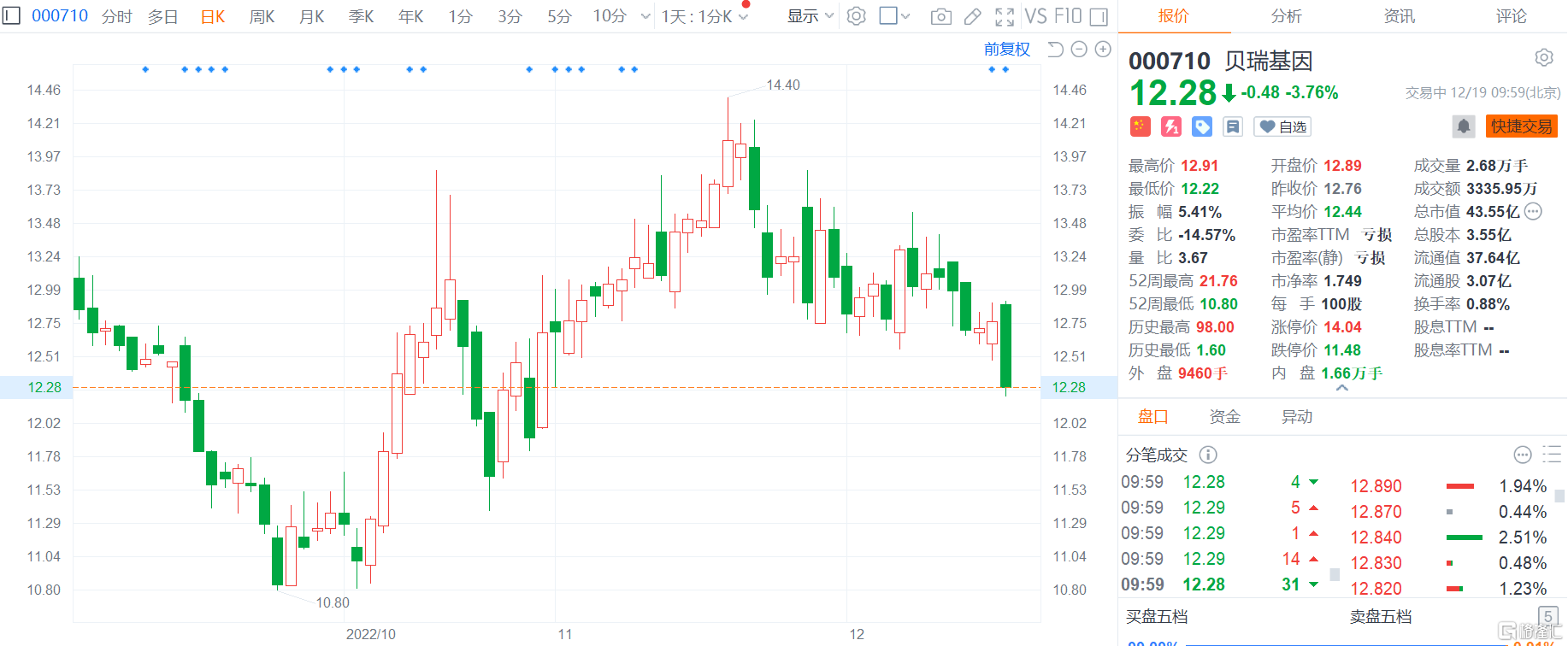Switch to 分时 intraday chart
This screenshot has width=1568, height=646.
(x=116, y=16)
